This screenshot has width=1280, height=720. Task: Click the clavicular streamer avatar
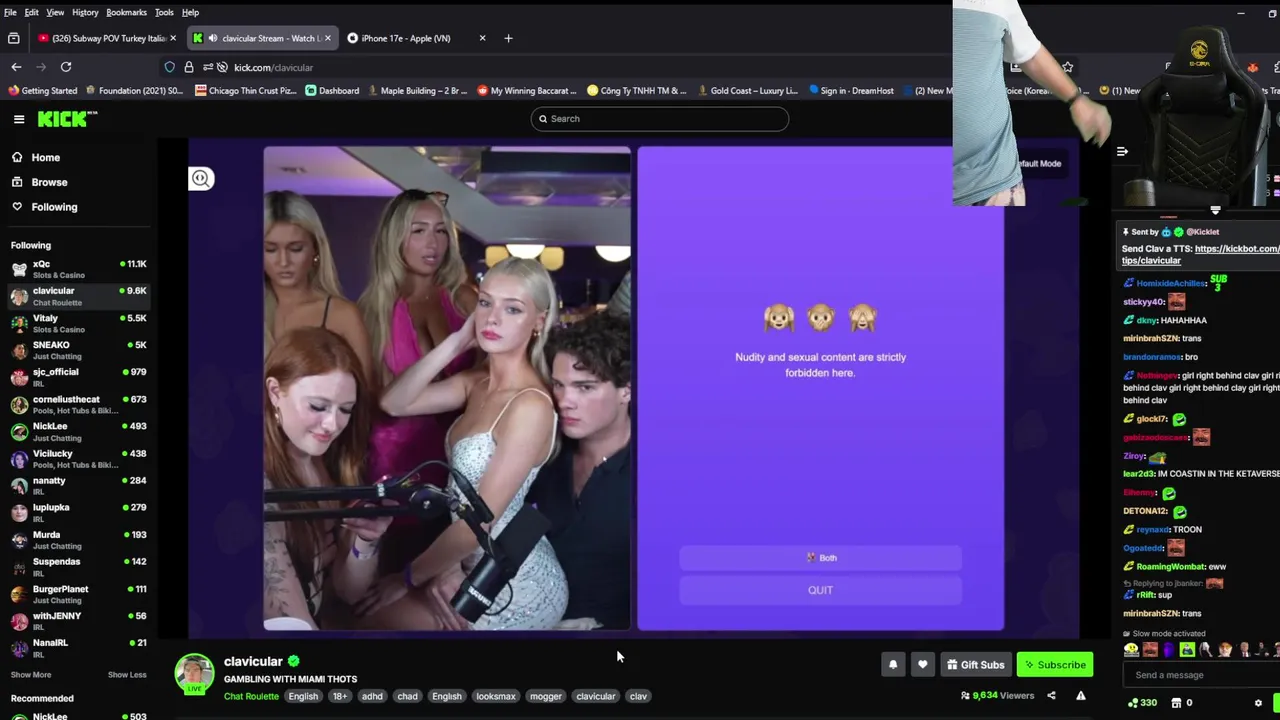(195, 674)
